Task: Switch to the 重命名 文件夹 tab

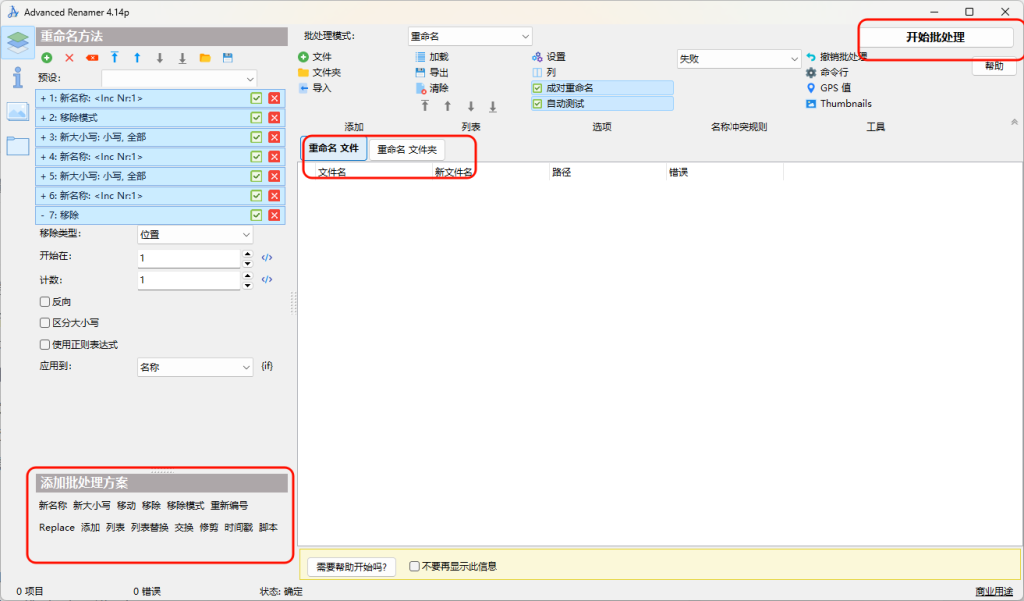Action: pyautogui.click(x=406, y=149)
